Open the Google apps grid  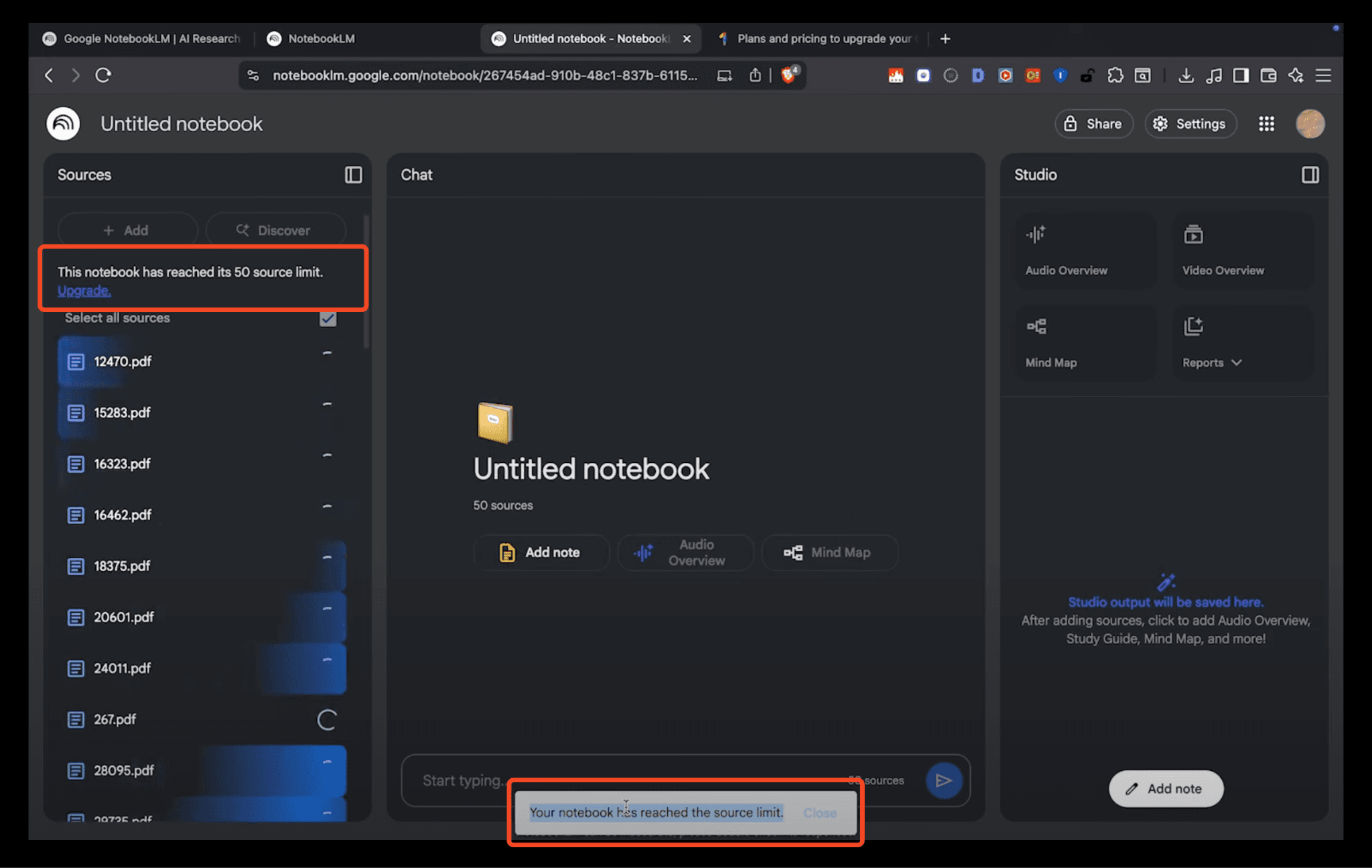[x=1267, y=123]
